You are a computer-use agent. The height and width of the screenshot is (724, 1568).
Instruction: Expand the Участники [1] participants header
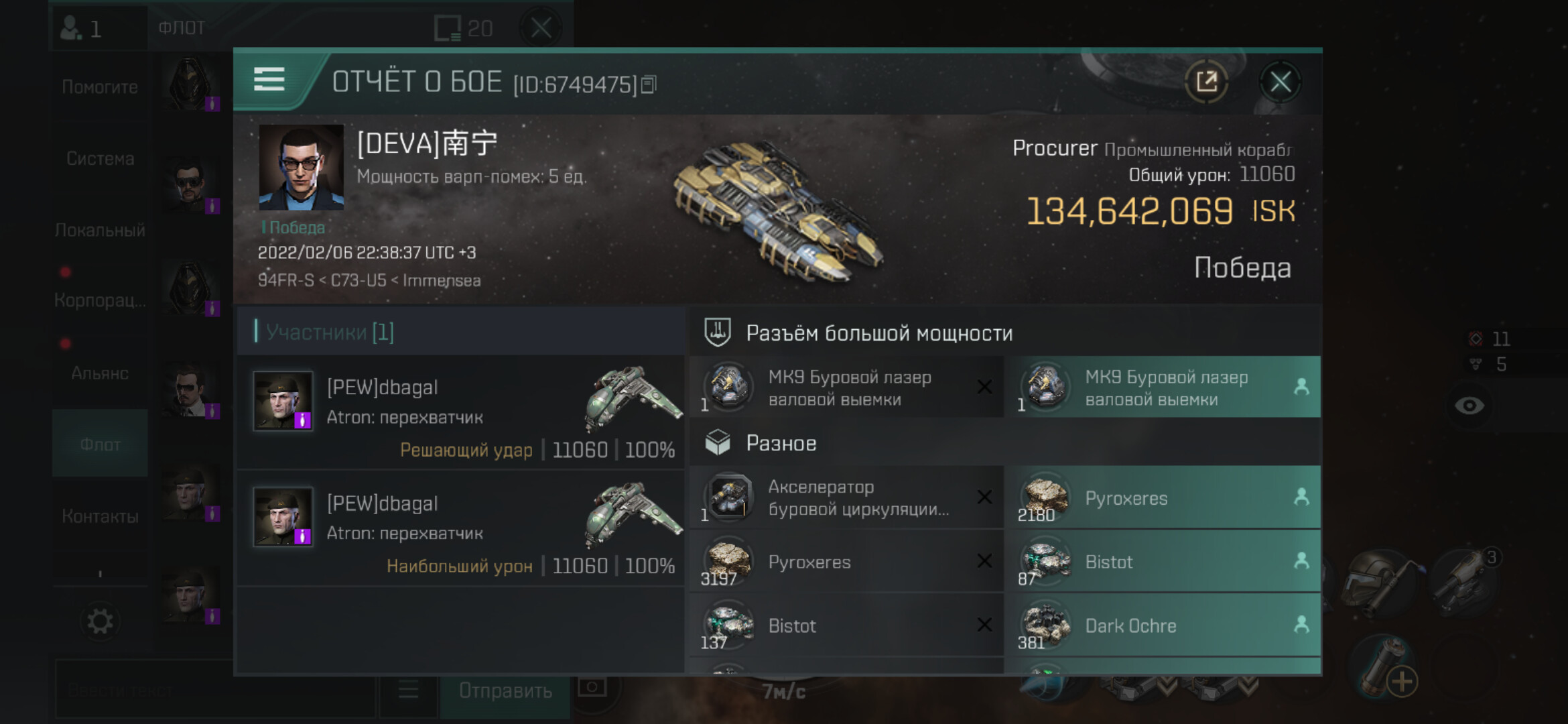tap(461, 332)
